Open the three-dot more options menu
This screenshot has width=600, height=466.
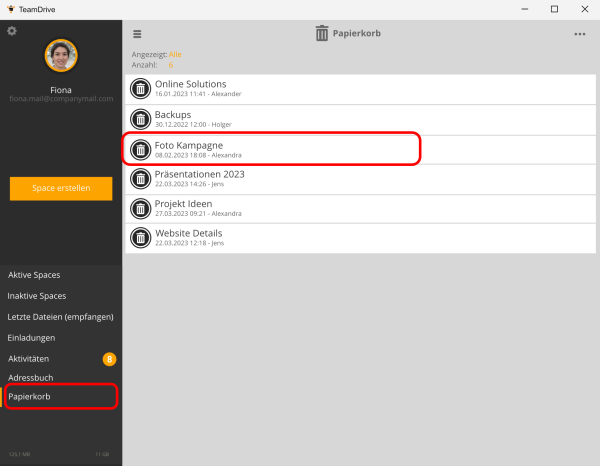579,34
